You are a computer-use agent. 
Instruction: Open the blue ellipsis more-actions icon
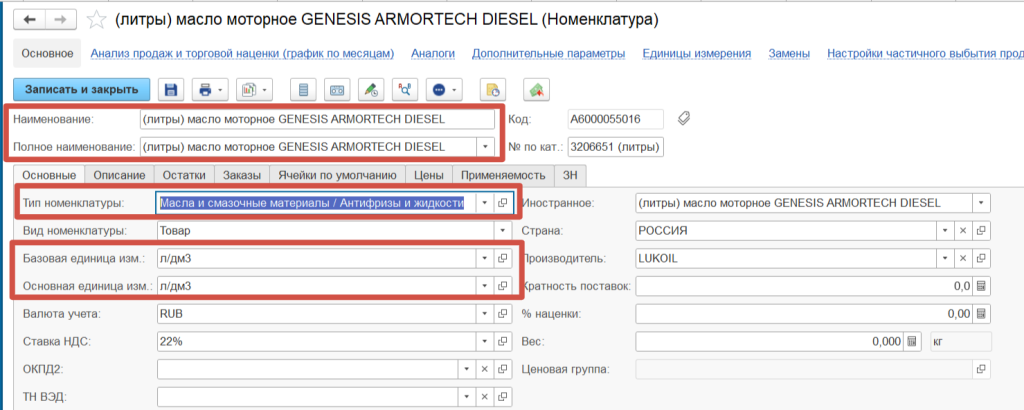point(444,90)
